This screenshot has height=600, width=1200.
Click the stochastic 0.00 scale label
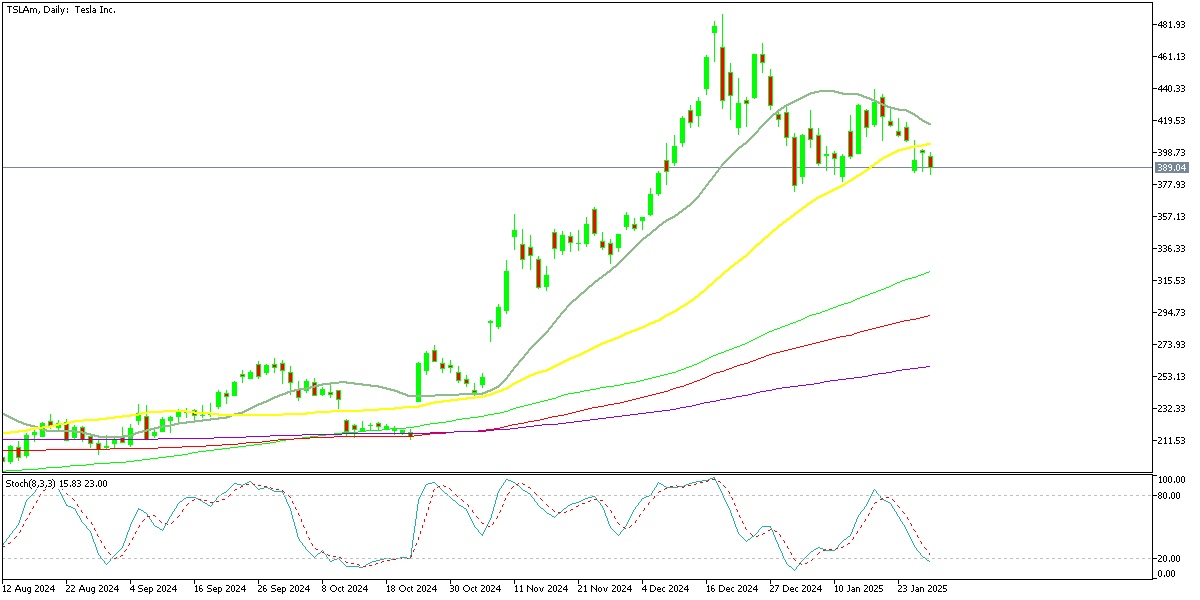1166,573
